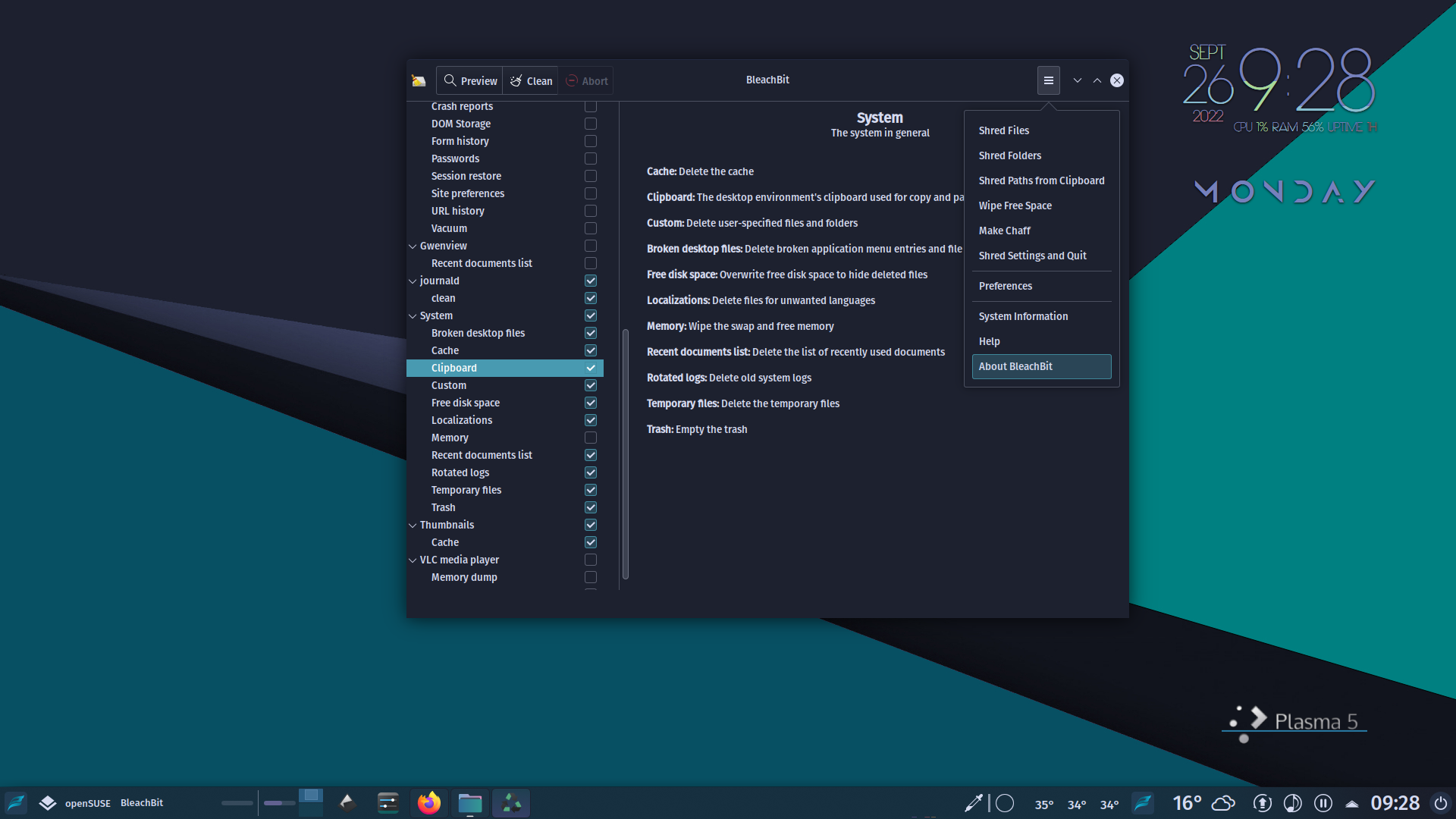Collapse the System tree group
The width and height of the screenshot is (1456, 819).
(x=413, y=315)
